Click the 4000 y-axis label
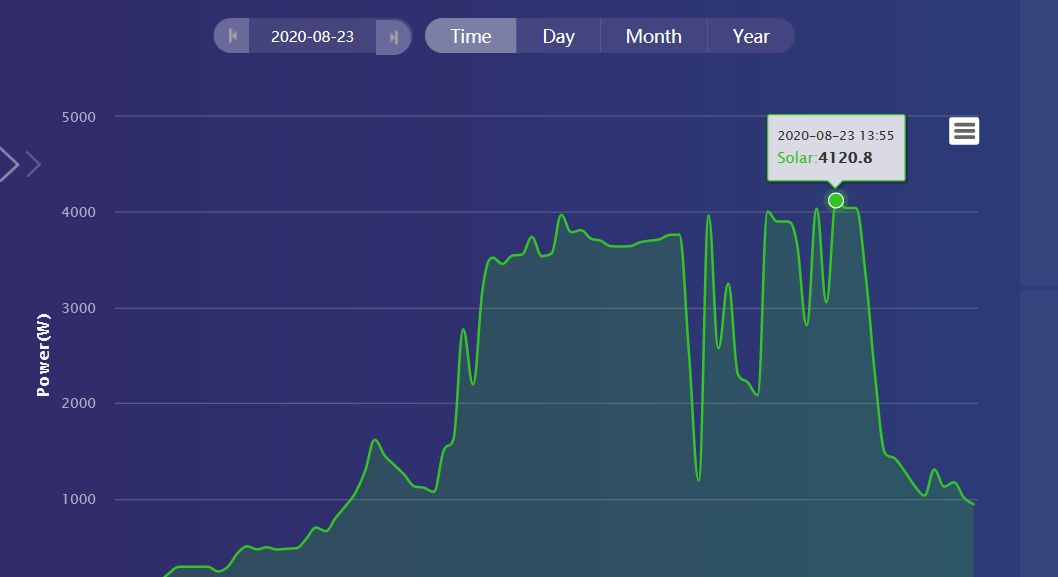Screen dimensions: 1058x577 [79, 212]
